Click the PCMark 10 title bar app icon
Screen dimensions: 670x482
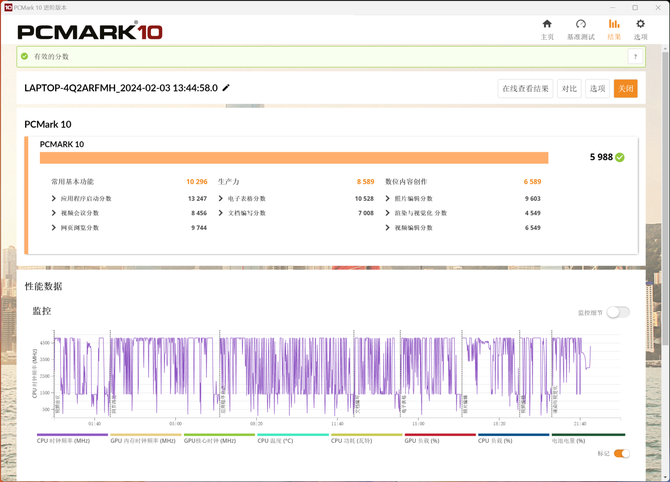click(8, 7)
